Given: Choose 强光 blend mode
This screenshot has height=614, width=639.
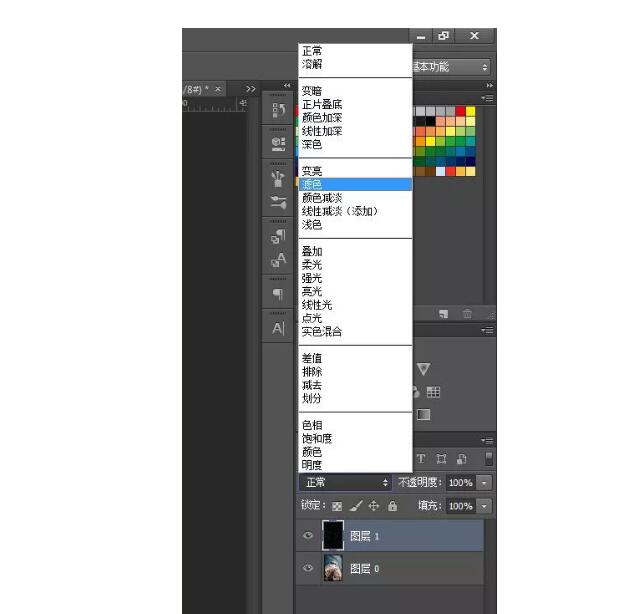Looking at the screenshot, I should click(x=312, y=278).
